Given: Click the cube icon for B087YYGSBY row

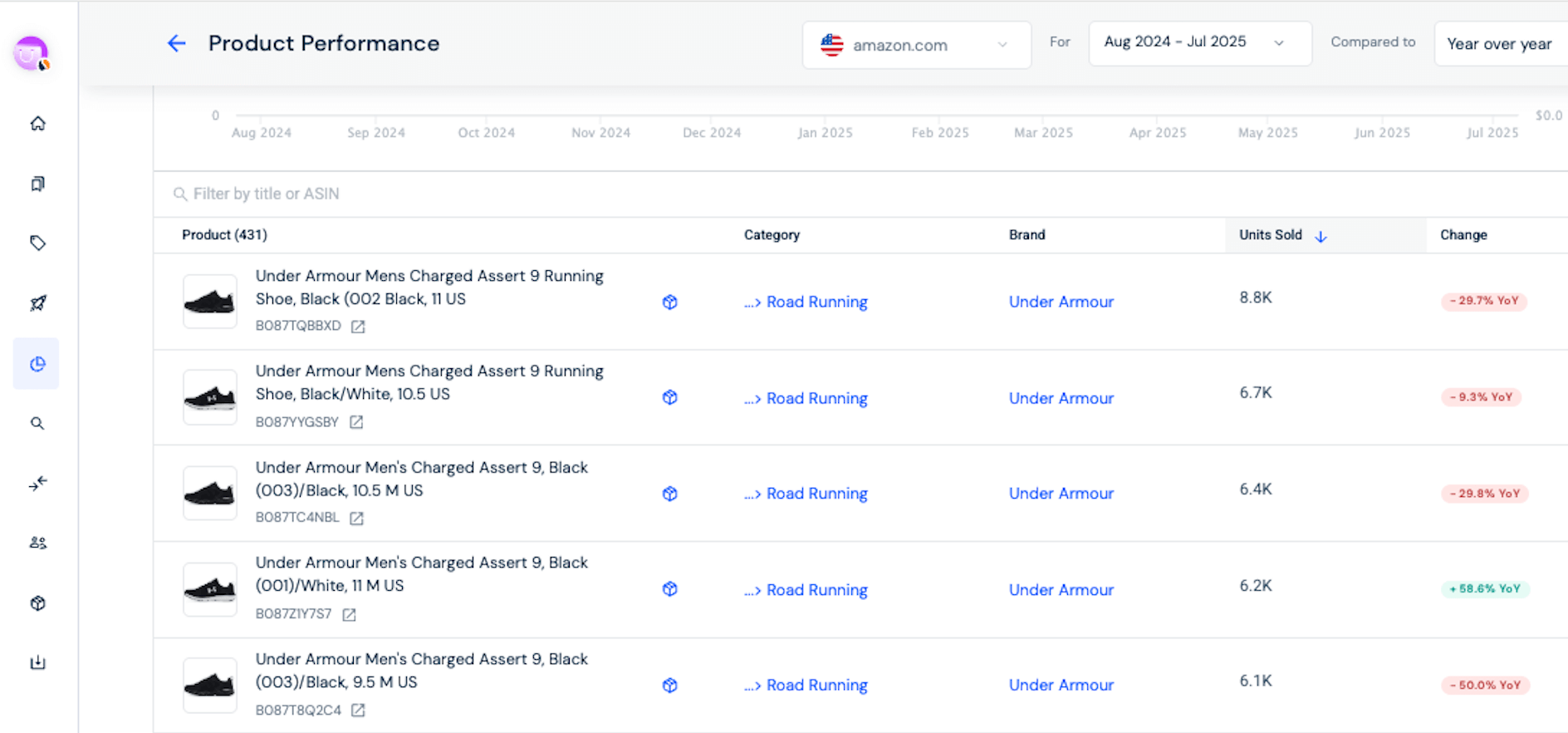Looking at the screenshot, I should tap(669, 398).
